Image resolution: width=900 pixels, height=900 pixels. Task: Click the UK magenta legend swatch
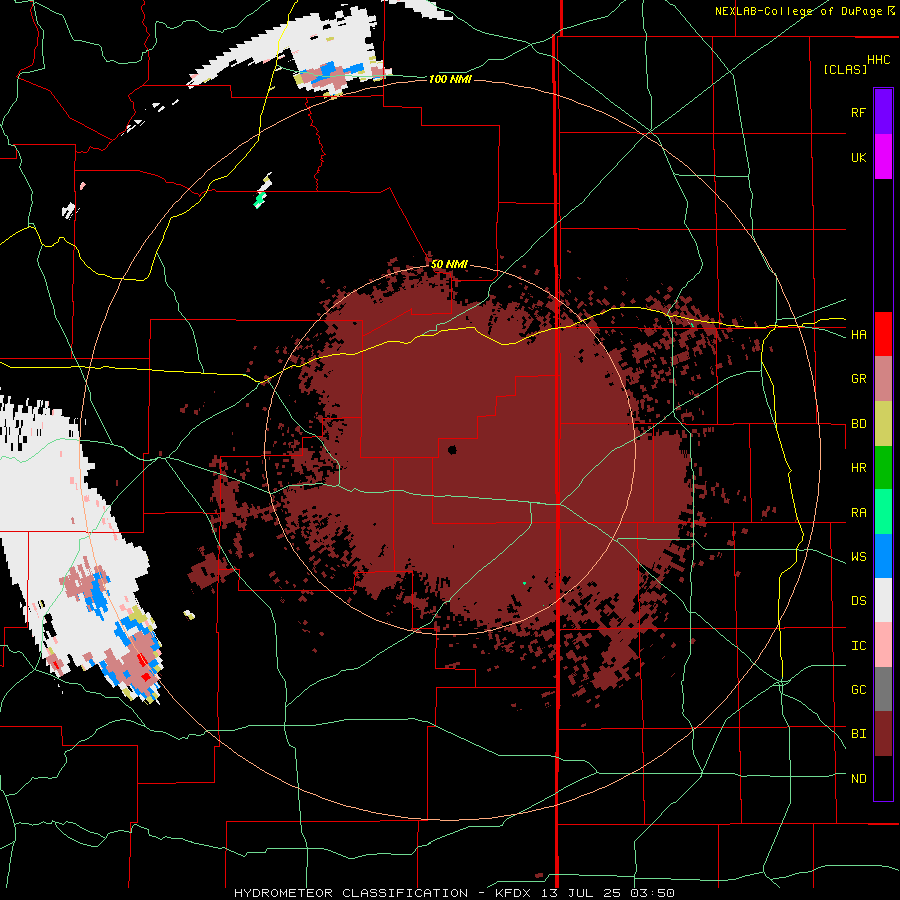click(883, 157)
